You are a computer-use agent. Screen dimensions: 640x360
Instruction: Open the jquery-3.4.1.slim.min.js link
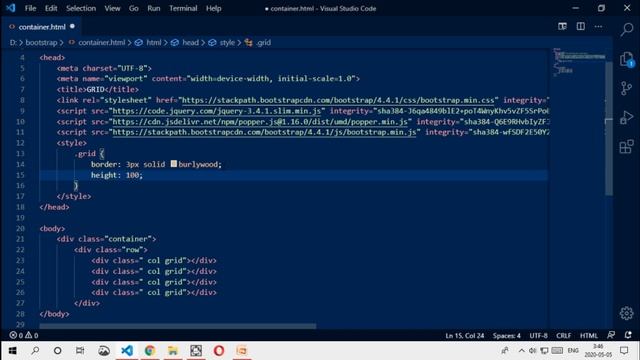pyautogui.click(x=217, y=111)
